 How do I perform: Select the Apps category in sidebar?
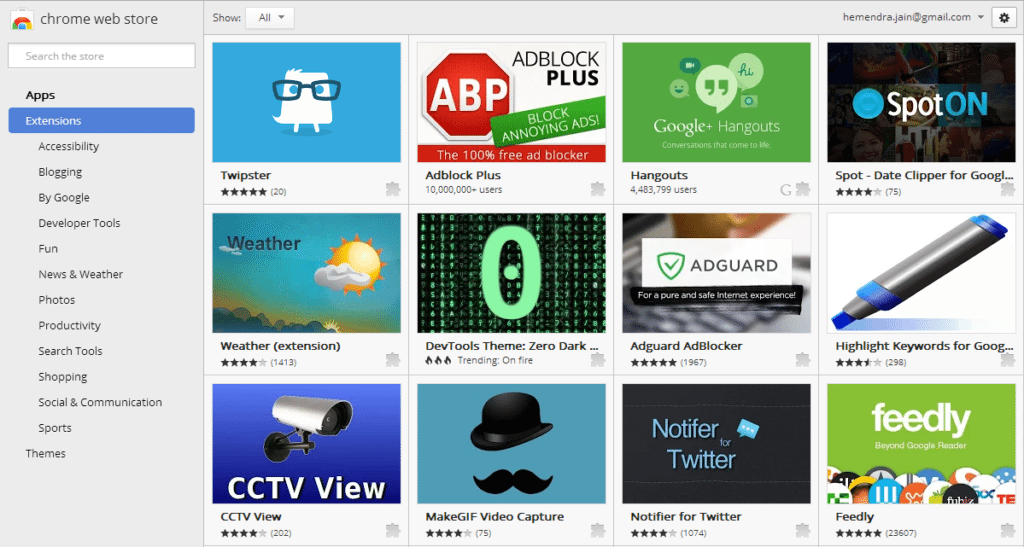(41, 95)
